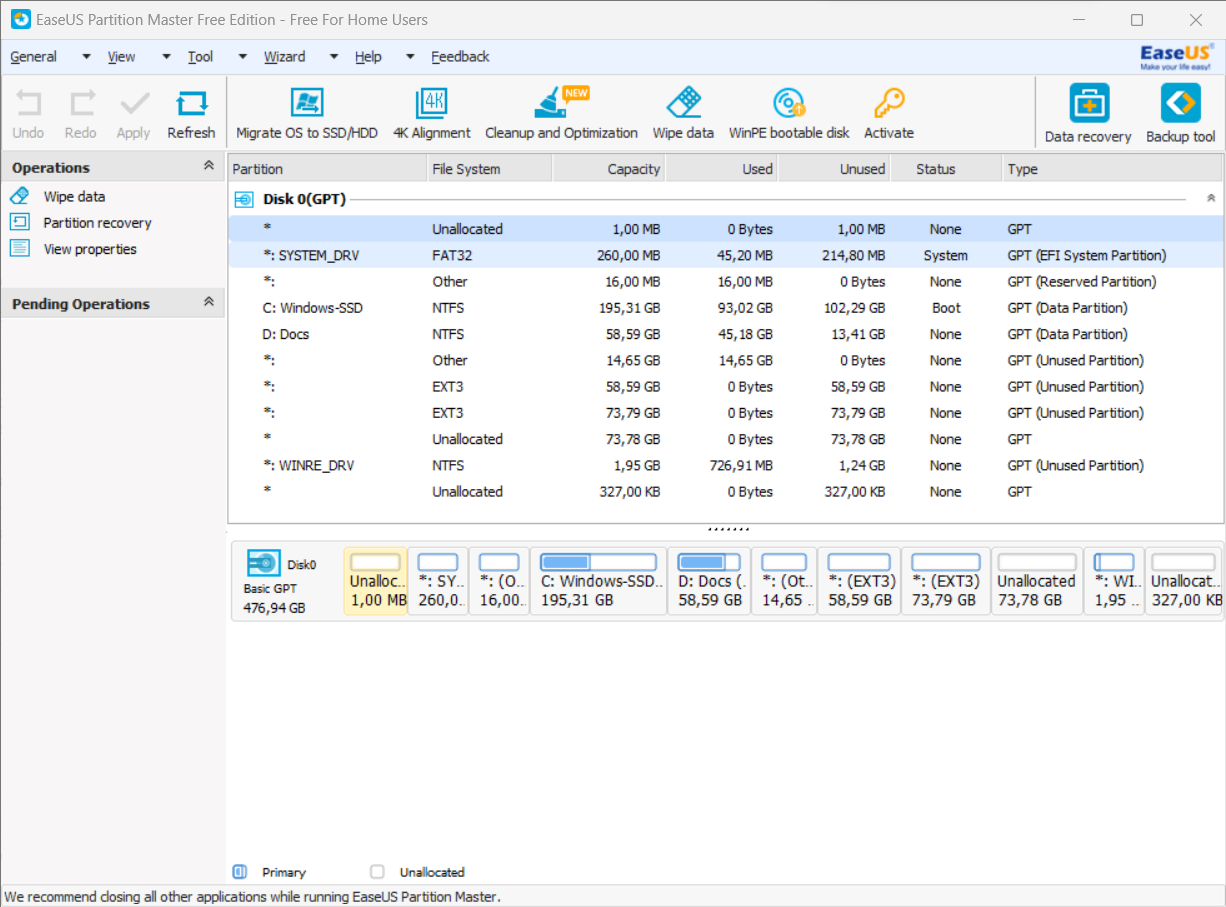Open the General menu dropdown arrow
Screen dimensions: 1226x907
coord(86,57)
